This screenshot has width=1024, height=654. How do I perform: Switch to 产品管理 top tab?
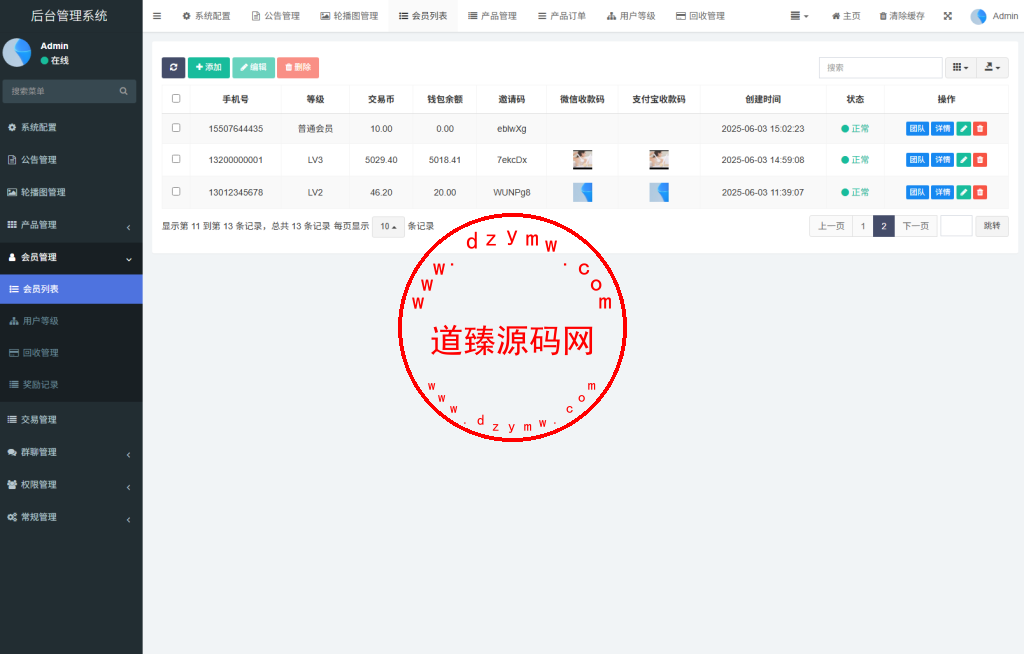tap(492, 16)
